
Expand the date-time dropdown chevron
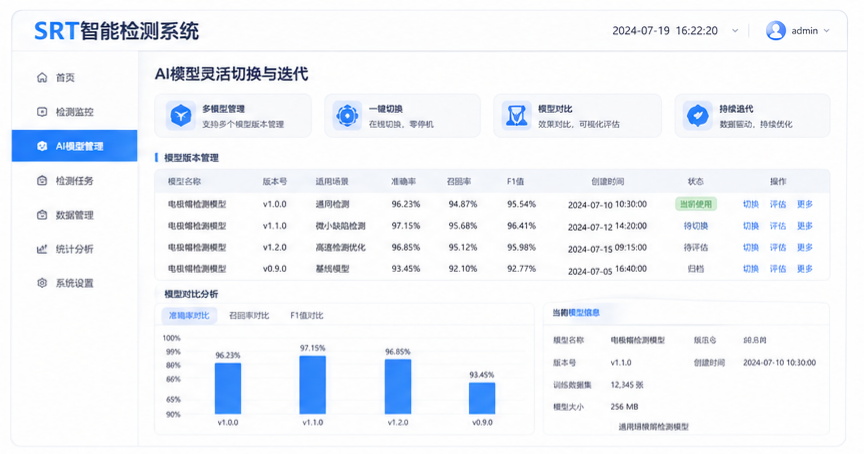(735, 31)
